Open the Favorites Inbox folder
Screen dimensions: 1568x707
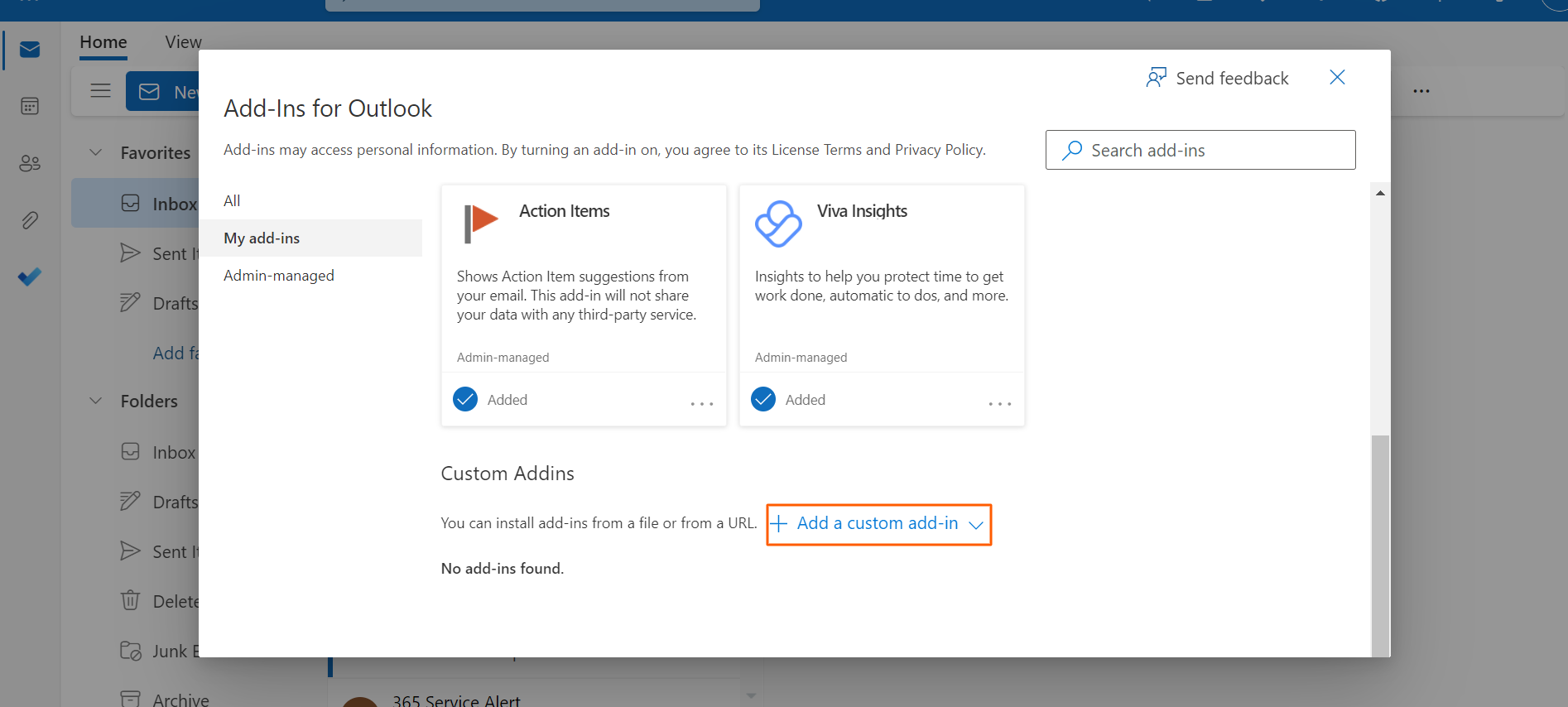[x=136, y=203]
